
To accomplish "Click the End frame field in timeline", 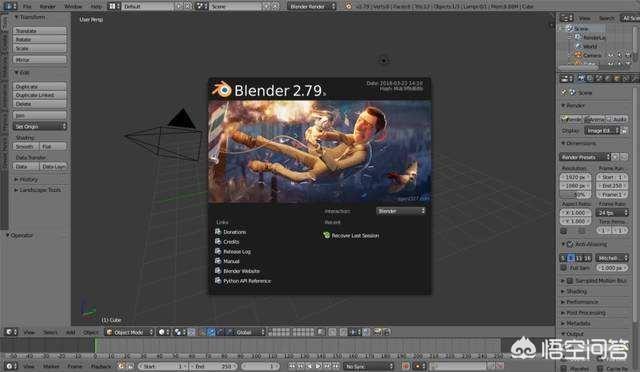I will pyautogui.click(x=213, y=366).
